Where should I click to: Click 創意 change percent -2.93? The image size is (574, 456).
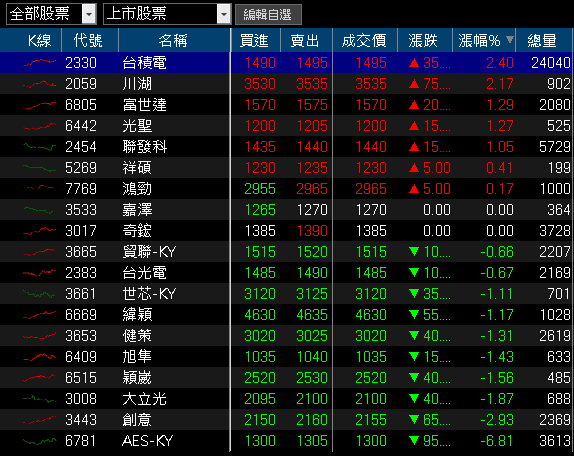497,420
